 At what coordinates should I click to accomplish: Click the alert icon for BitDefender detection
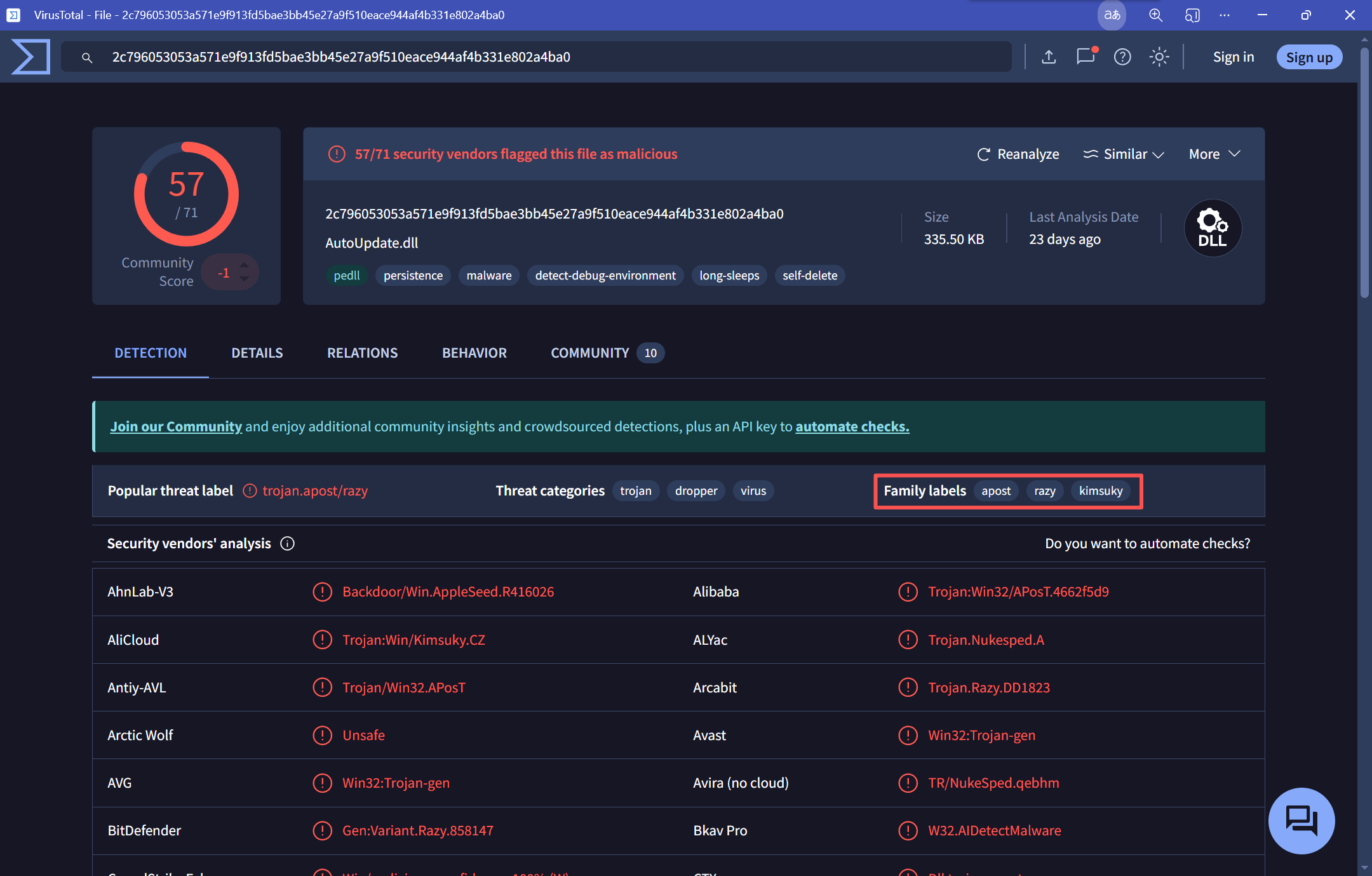pyautogui.click(x=323, y=830)
